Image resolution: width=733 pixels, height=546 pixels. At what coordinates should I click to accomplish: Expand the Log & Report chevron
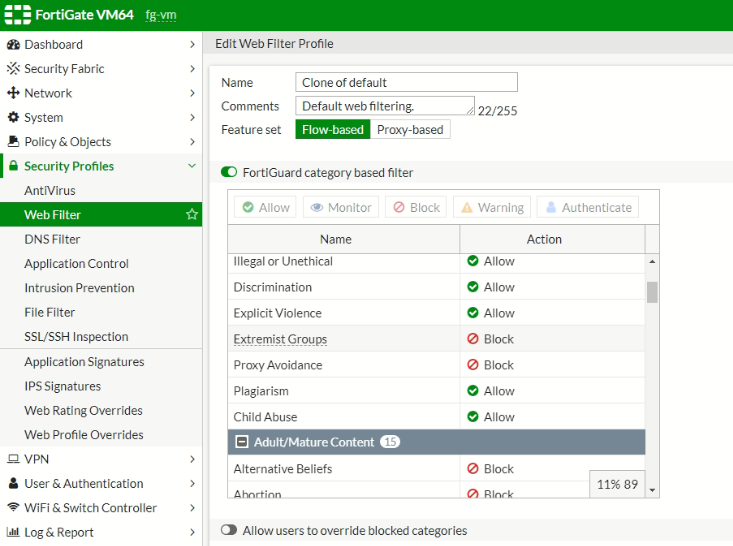point(192,532)
